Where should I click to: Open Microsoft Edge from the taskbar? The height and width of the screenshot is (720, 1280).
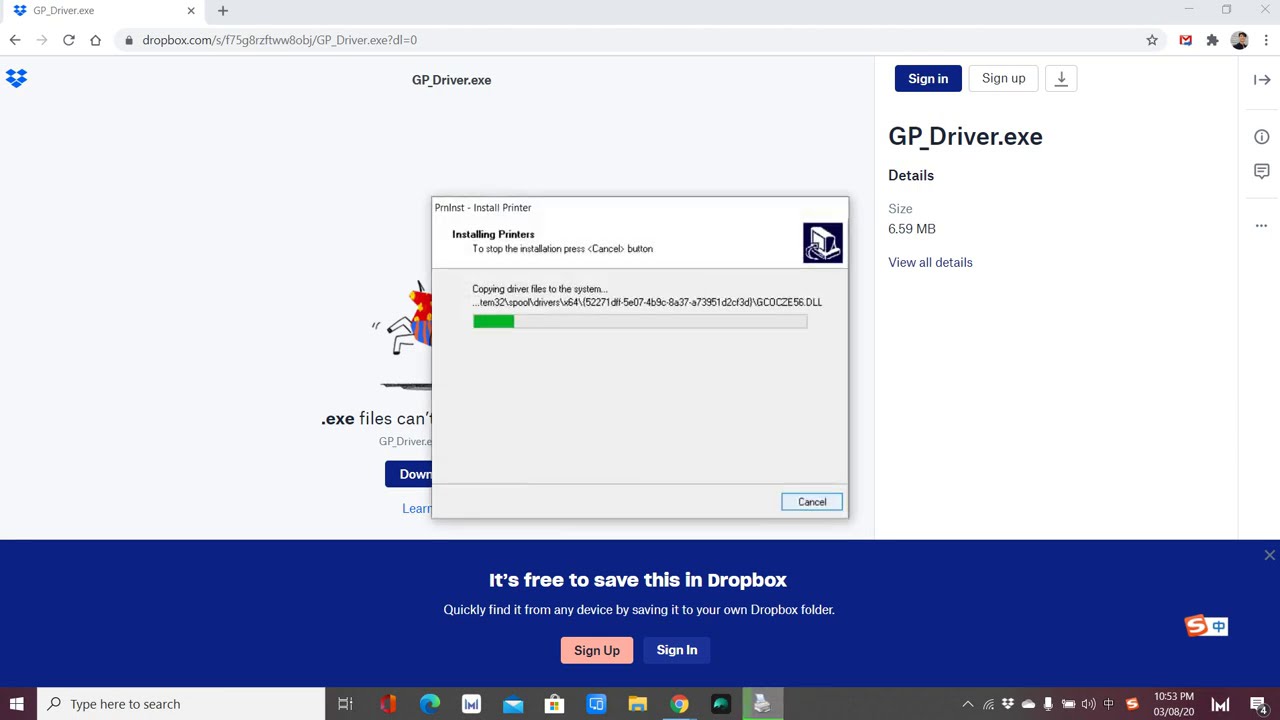(430, 704)
